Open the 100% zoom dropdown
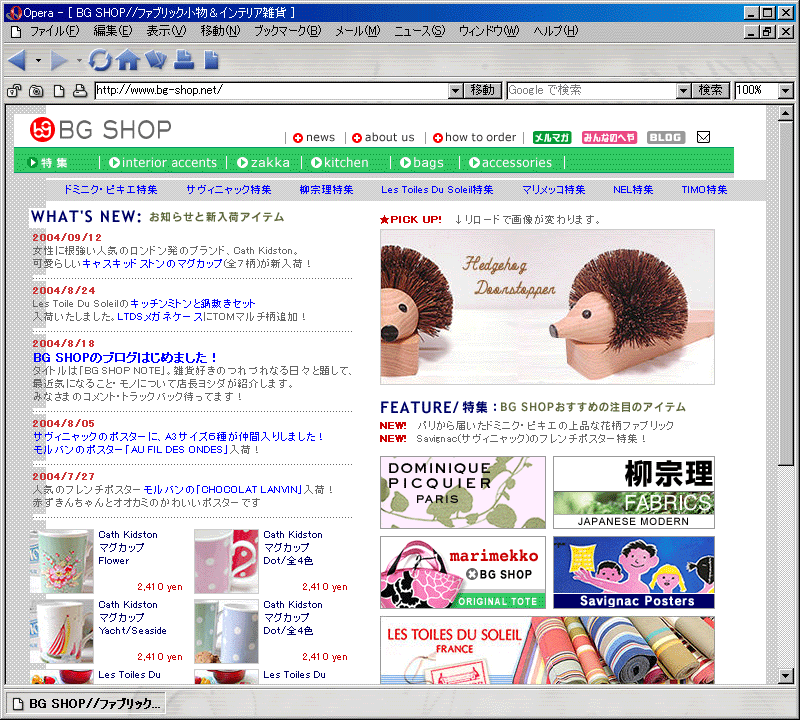 [x=786, y=91]
